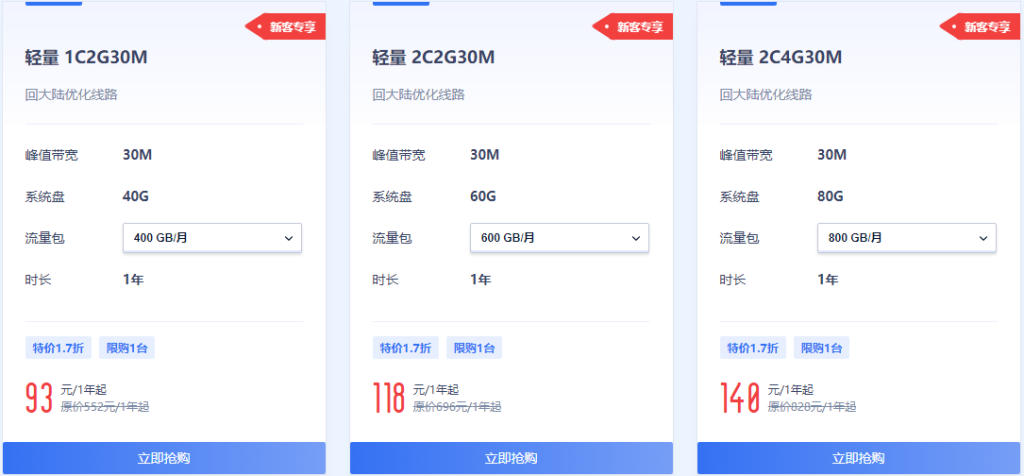Select the 轻量 2C4G30M plan heading

(781, 57)
